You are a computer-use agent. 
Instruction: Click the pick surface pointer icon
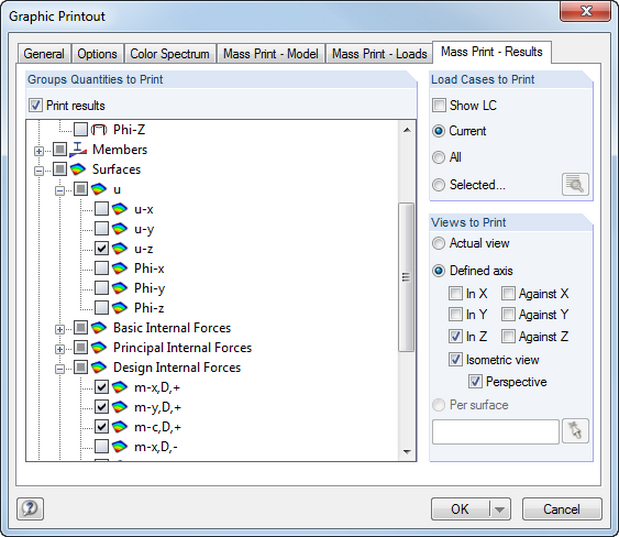point(575,431)
